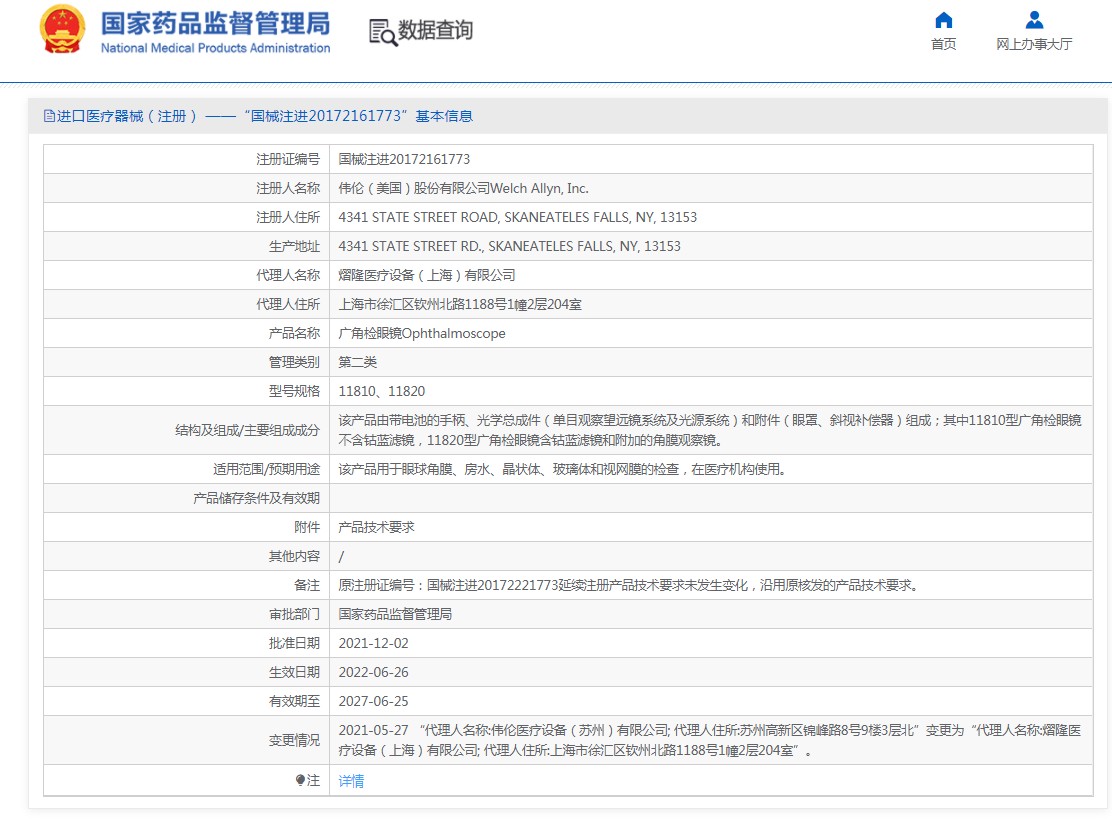Click the 基本信息 section header title
The width and height of the screenshot is (1112, 823).
(x=444, y=116)
